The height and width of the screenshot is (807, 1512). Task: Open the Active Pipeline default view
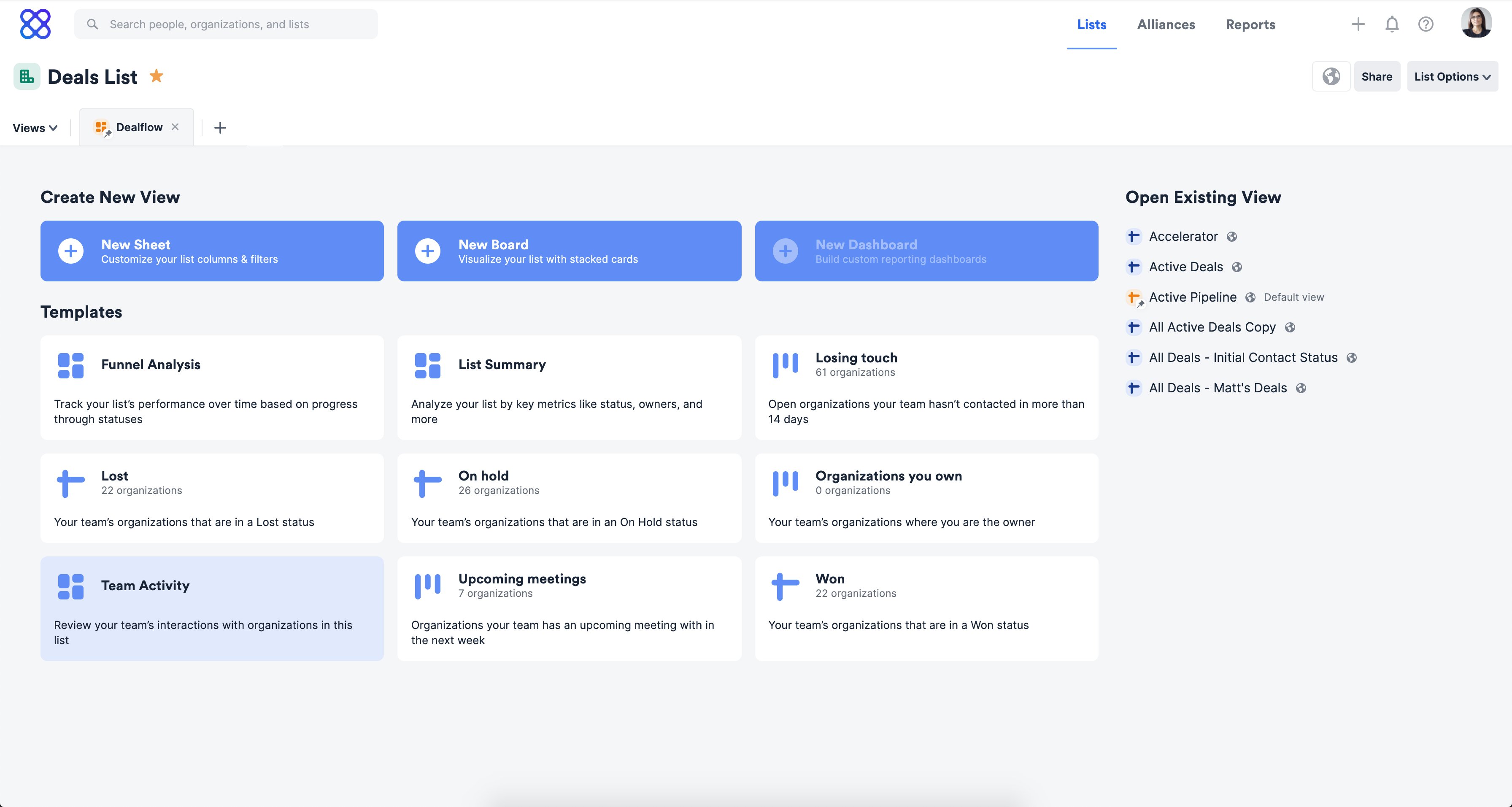tap(1192, 297)
